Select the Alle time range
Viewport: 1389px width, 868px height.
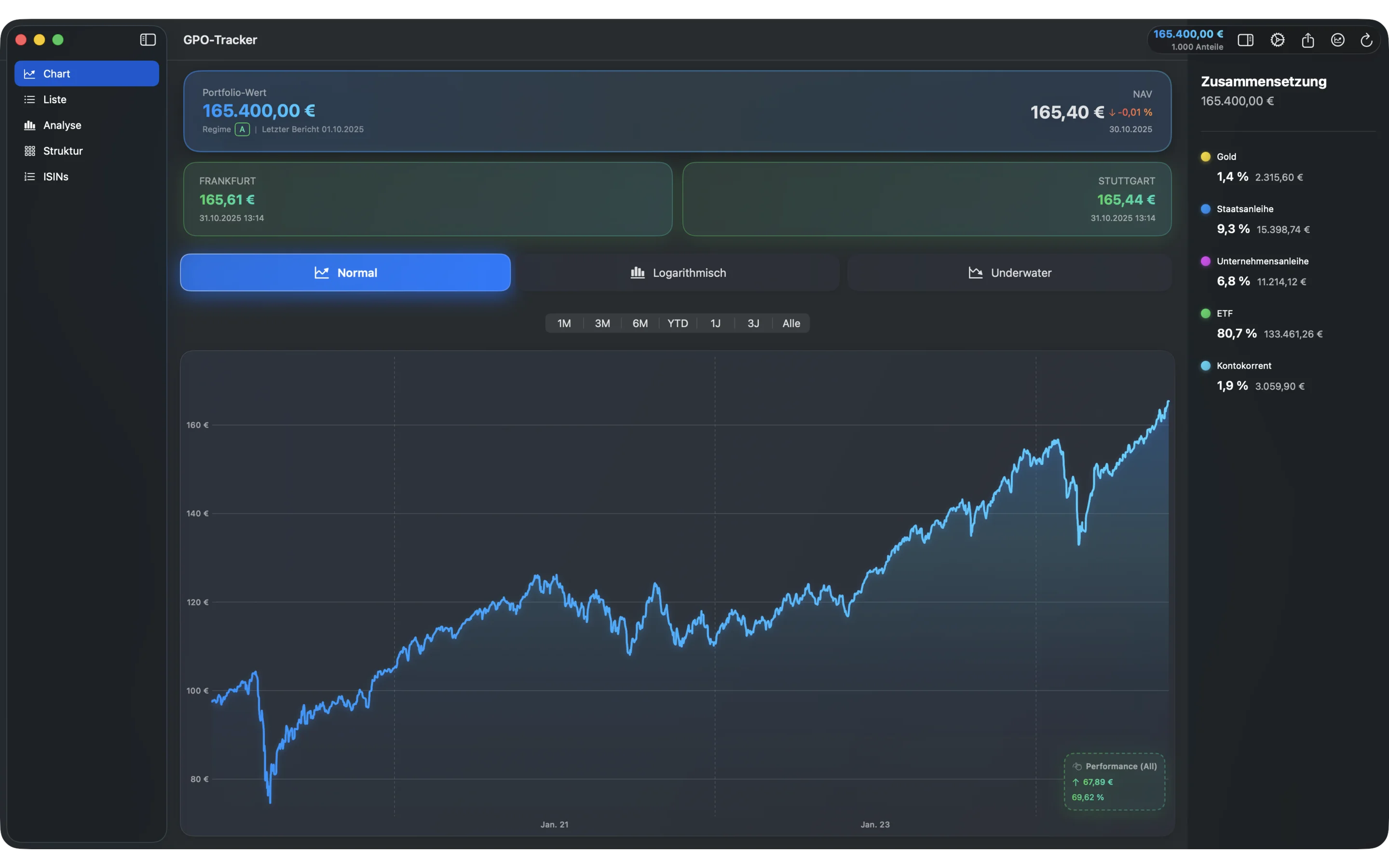coord(791,323)
